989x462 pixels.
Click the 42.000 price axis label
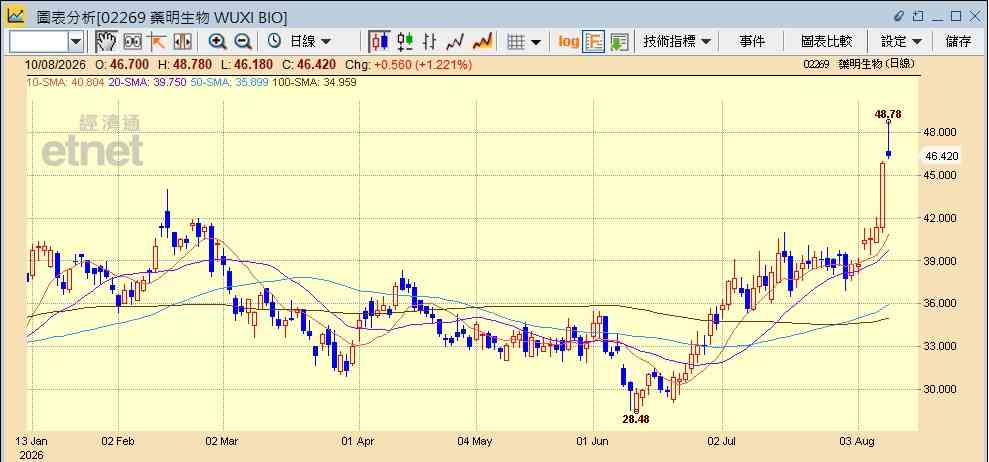pyautogui.click(x=941, y=218)
